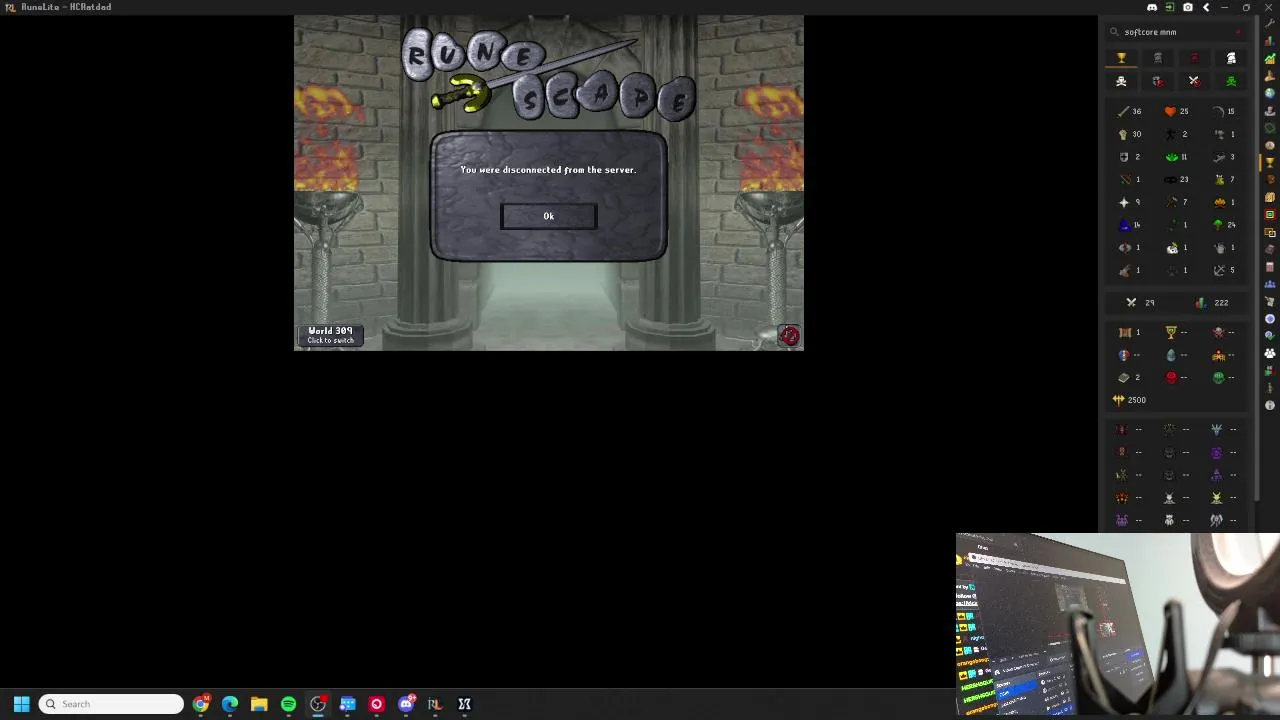Open the RuneLite configuration wrench icon

point(1270,24)
